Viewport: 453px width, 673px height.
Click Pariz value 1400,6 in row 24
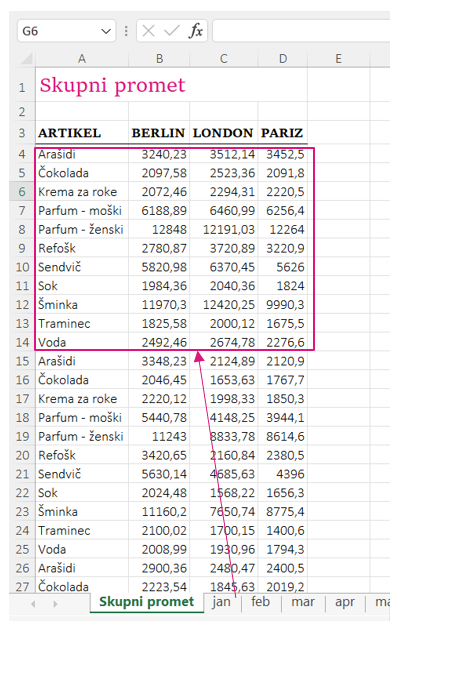tap(283, 531)
